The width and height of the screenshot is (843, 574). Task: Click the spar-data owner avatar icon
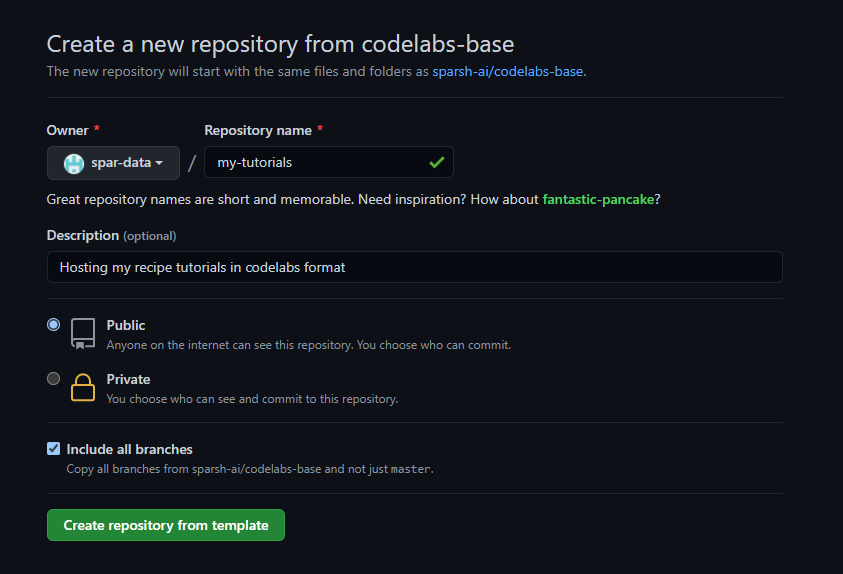pyautogui.click(x=74, y=163)
